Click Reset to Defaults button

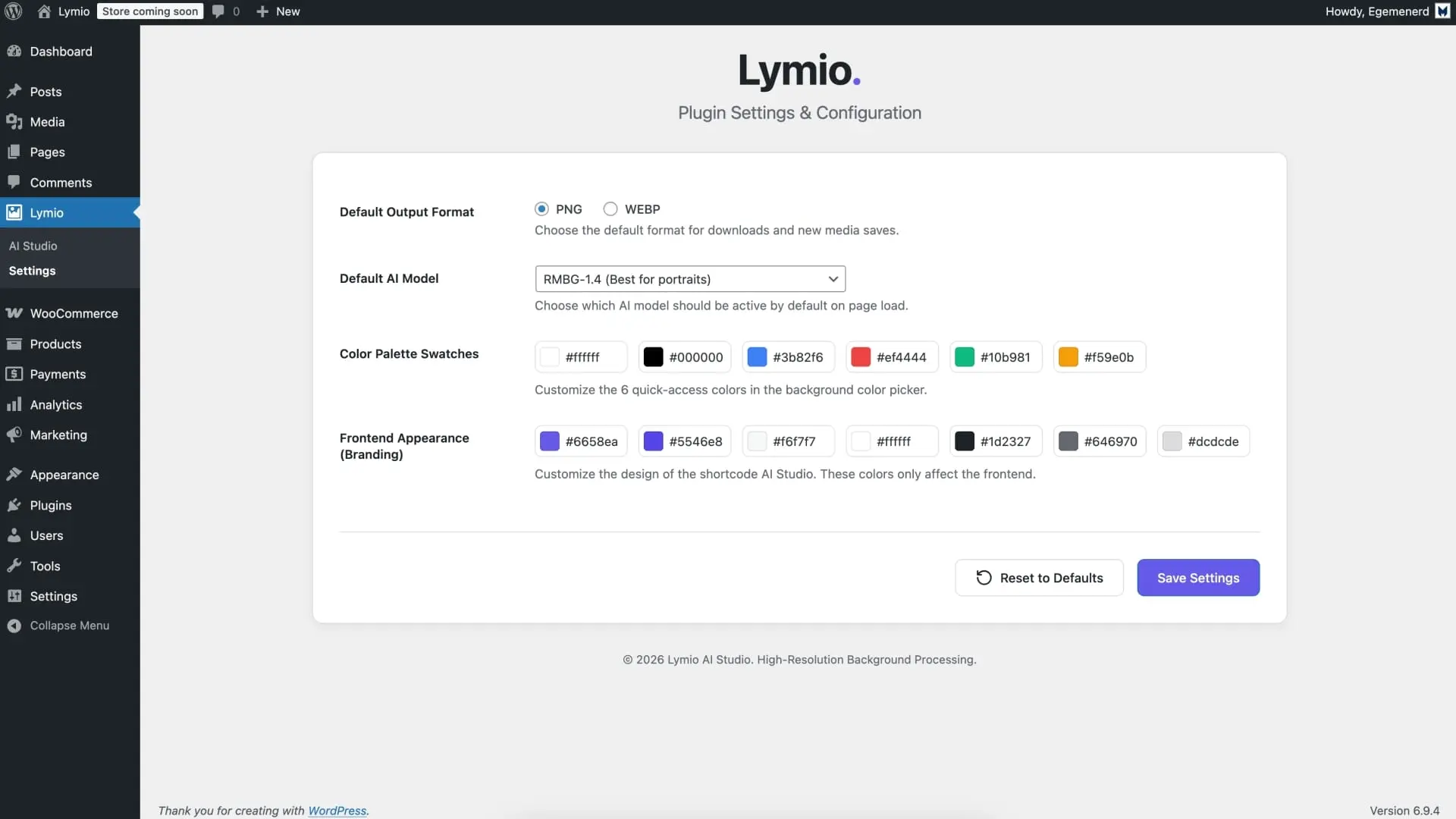pyautogui.click(x=1039, y=578)
